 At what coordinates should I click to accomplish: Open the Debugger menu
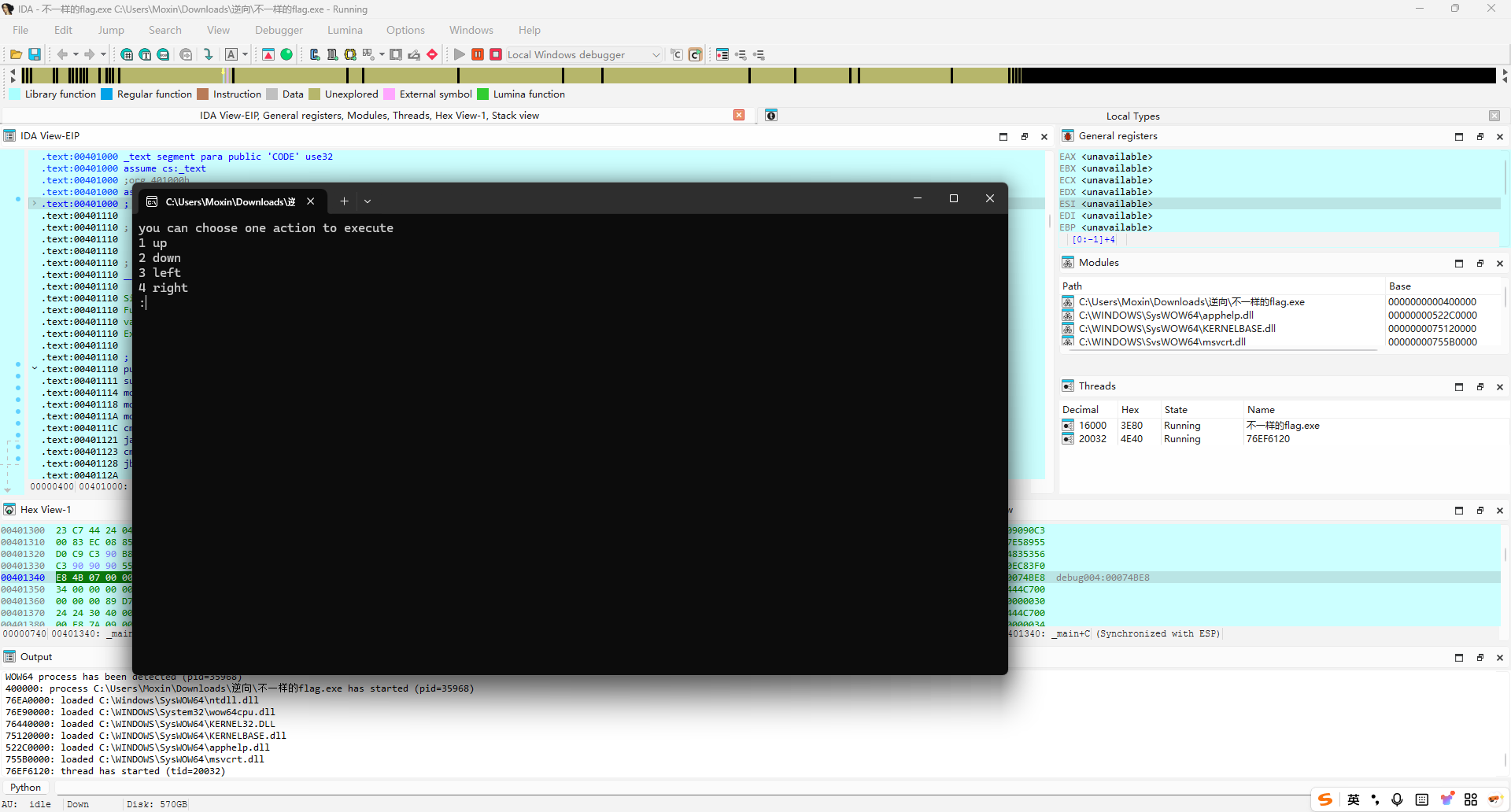(279, 30)
